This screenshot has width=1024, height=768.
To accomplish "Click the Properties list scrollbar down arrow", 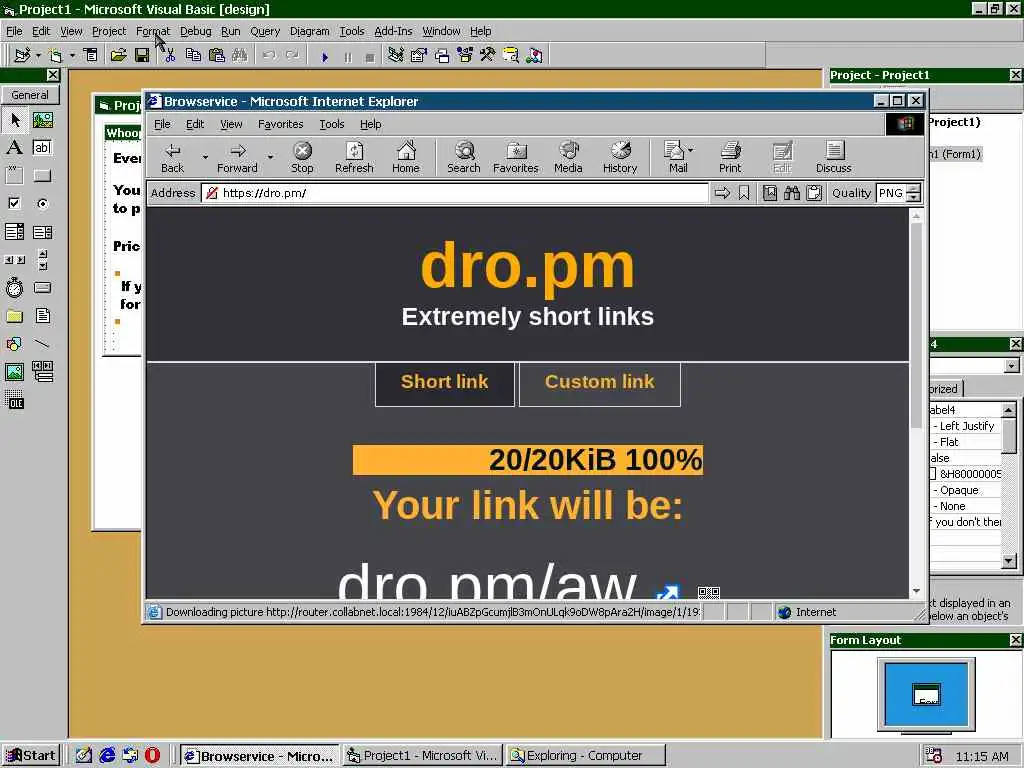I will click(x=1009, y=560).
